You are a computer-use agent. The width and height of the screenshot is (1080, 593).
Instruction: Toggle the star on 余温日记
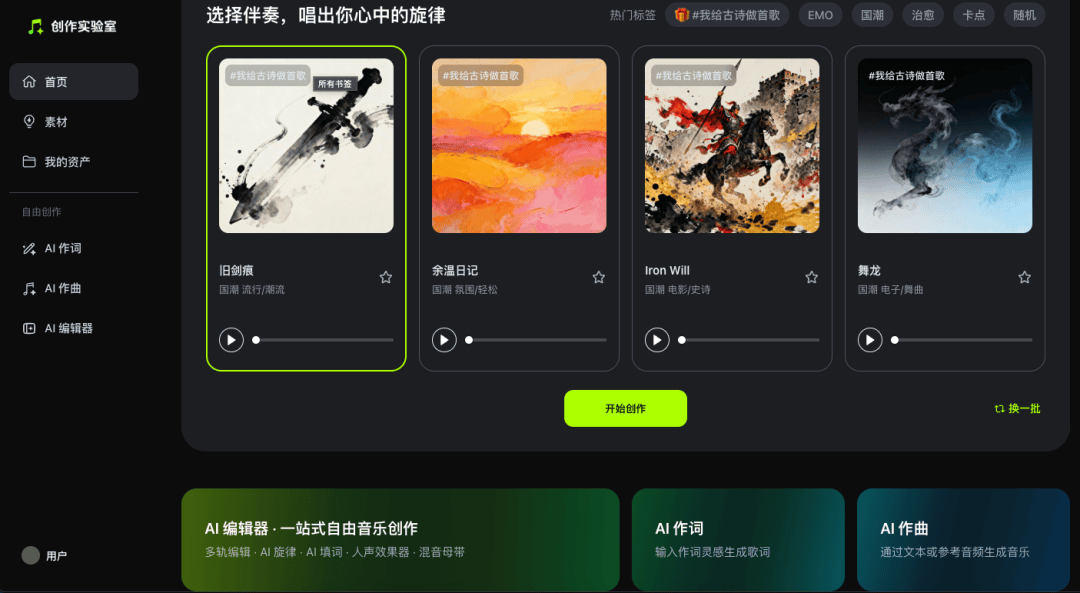click(599, 278)
